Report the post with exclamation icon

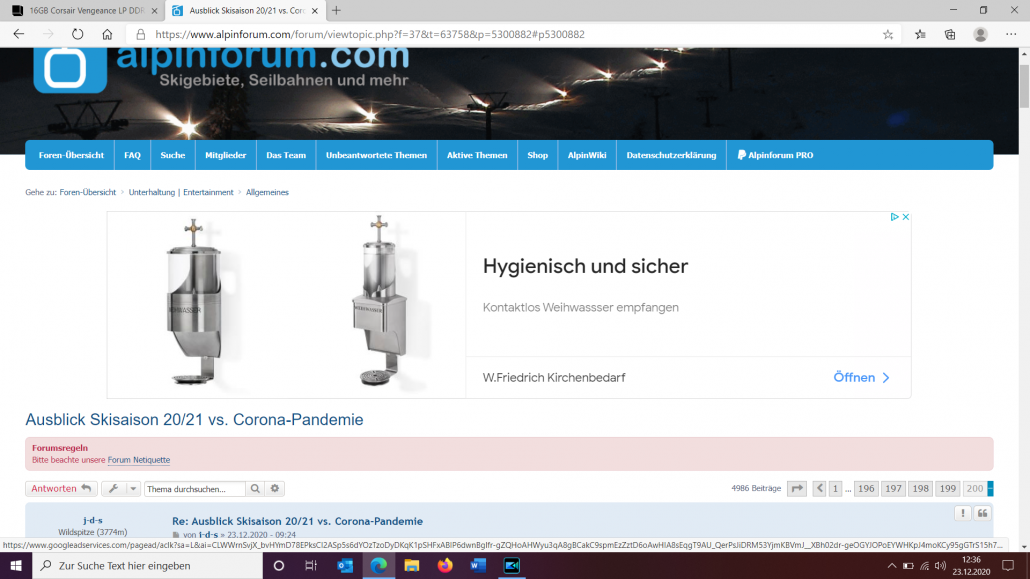point(963,513)
